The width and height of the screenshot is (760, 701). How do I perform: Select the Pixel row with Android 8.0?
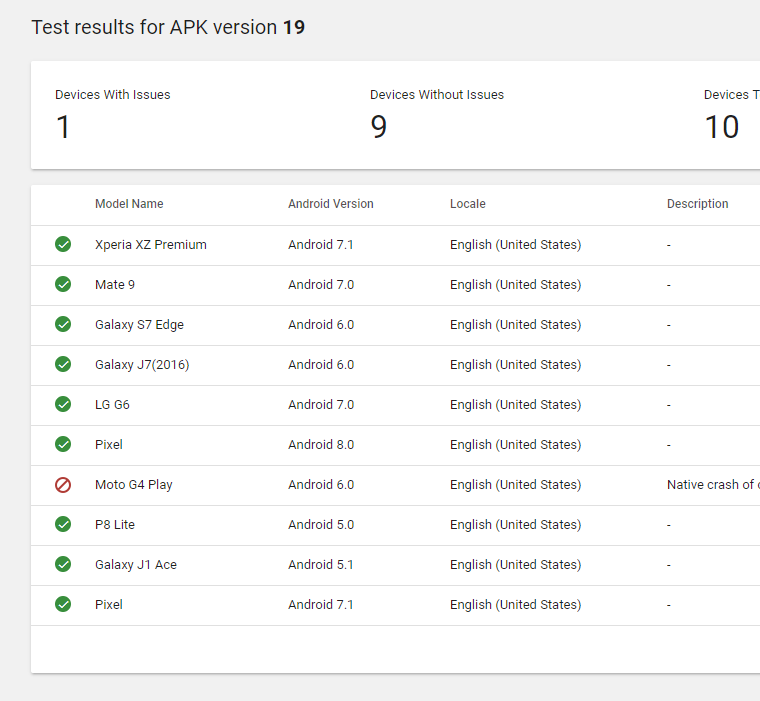[109, 445]
